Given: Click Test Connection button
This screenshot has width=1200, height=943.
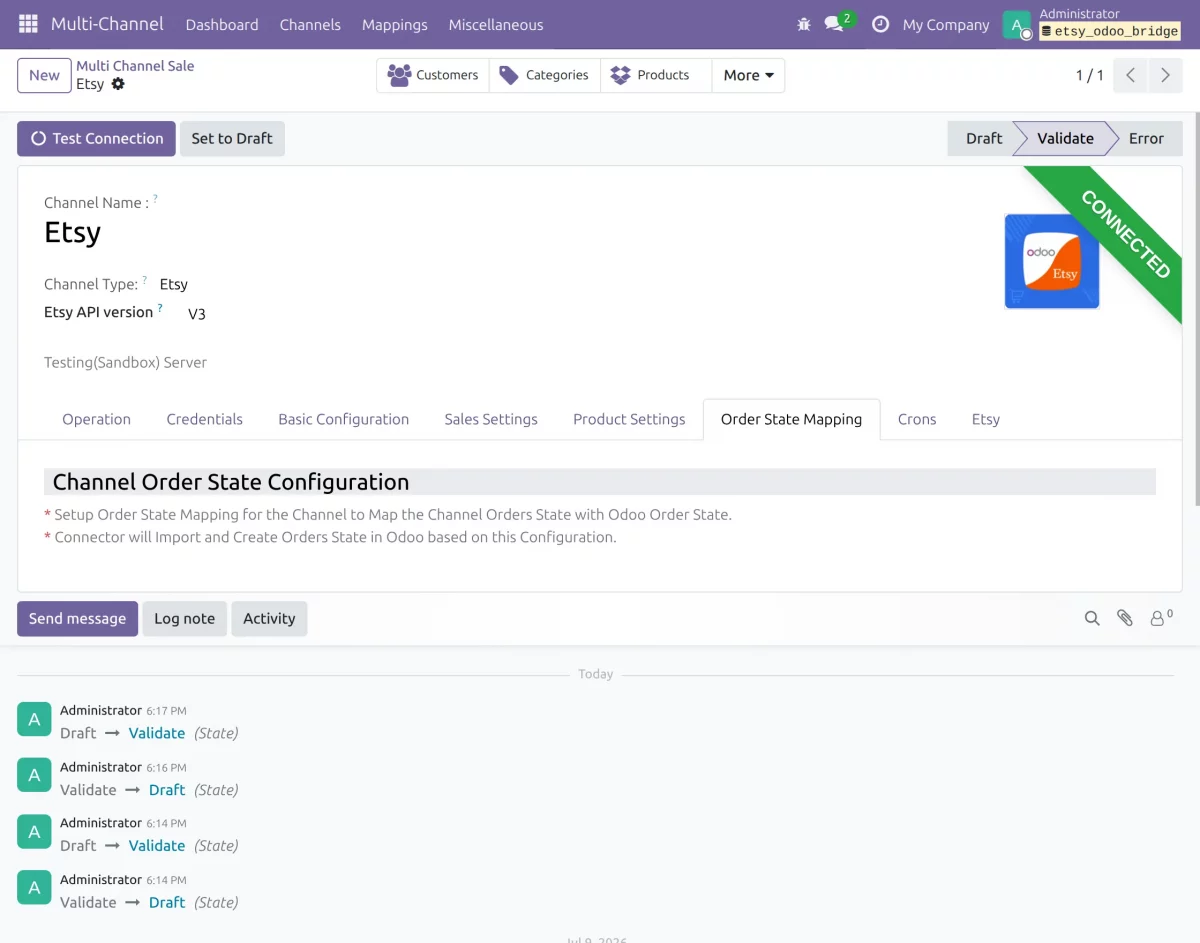Looking at the screenshot, I should click(96, 139).
